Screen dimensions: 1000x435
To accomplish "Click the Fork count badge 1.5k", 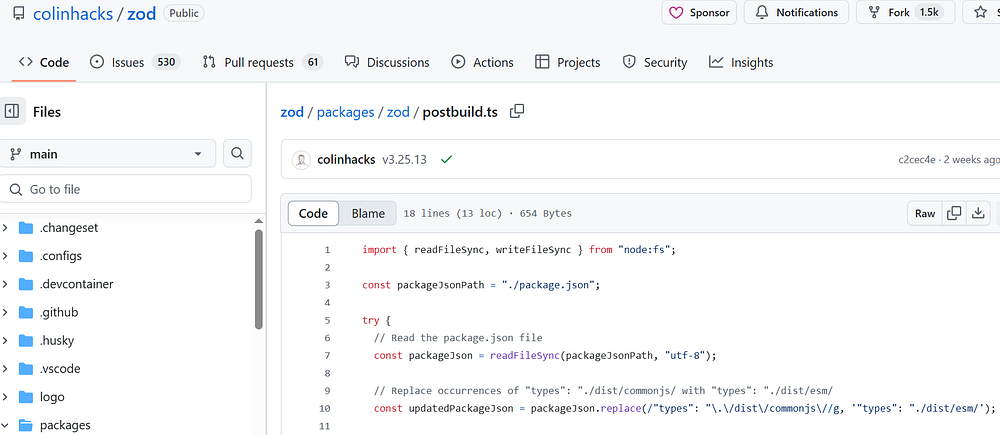I will pyautogui.click(x=929, y=12).
